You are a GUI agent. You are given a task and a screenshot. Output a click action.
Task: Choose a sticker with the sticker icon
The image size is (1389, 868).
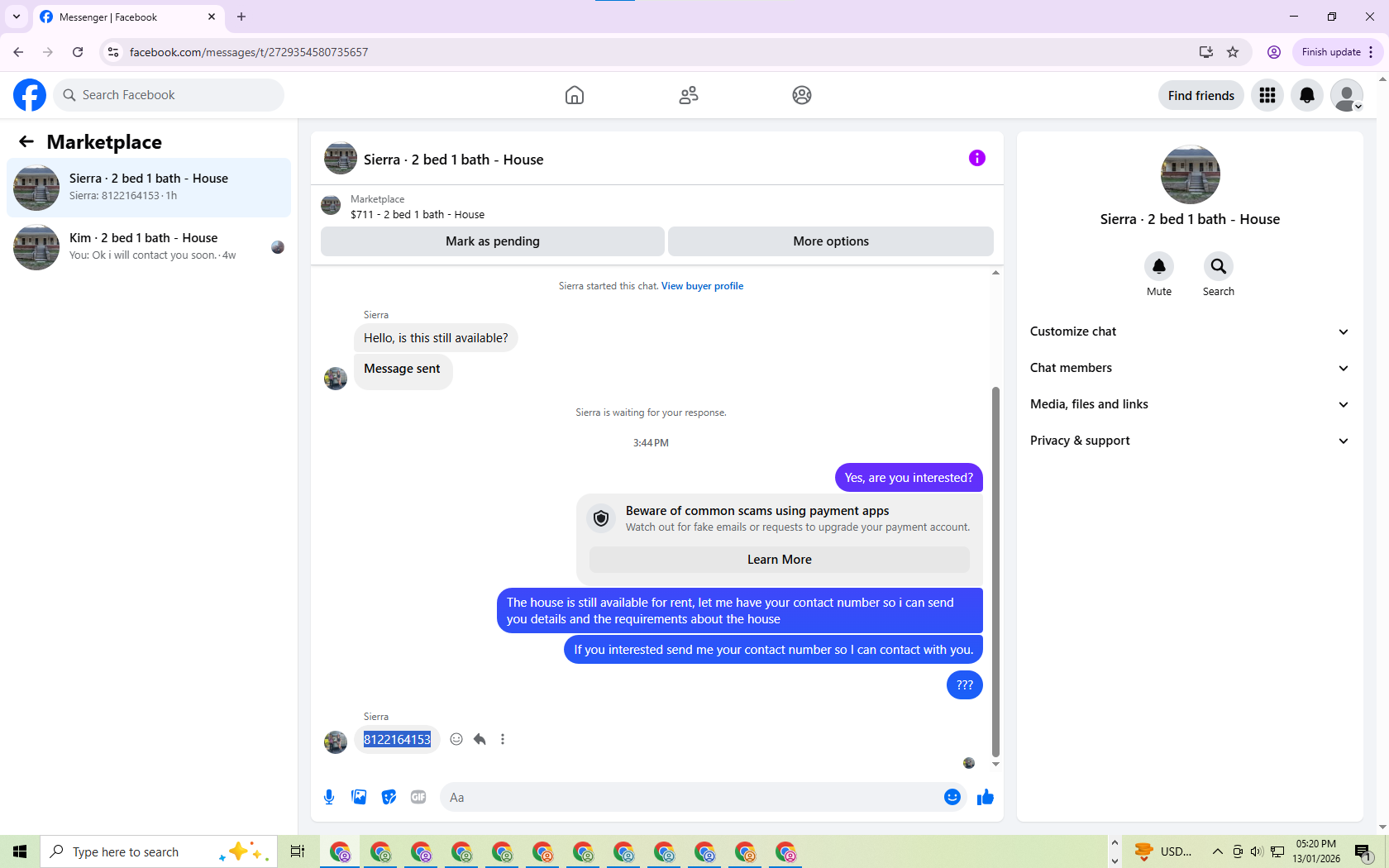click(389, 797)
